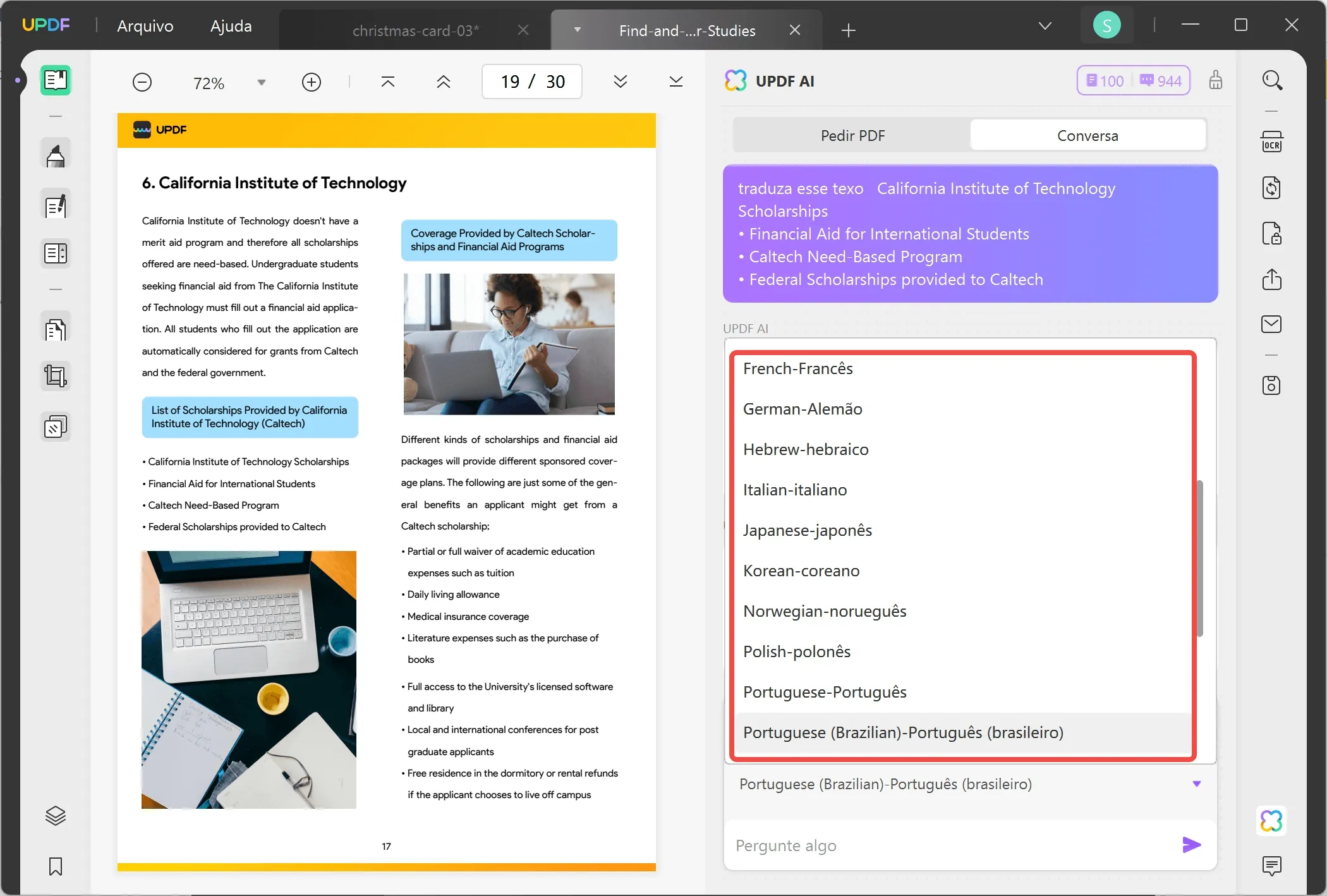This screenshot has height=896, width=1327.
Task: Choose Korean-coreano from the language list
Action: pos(963,571)
